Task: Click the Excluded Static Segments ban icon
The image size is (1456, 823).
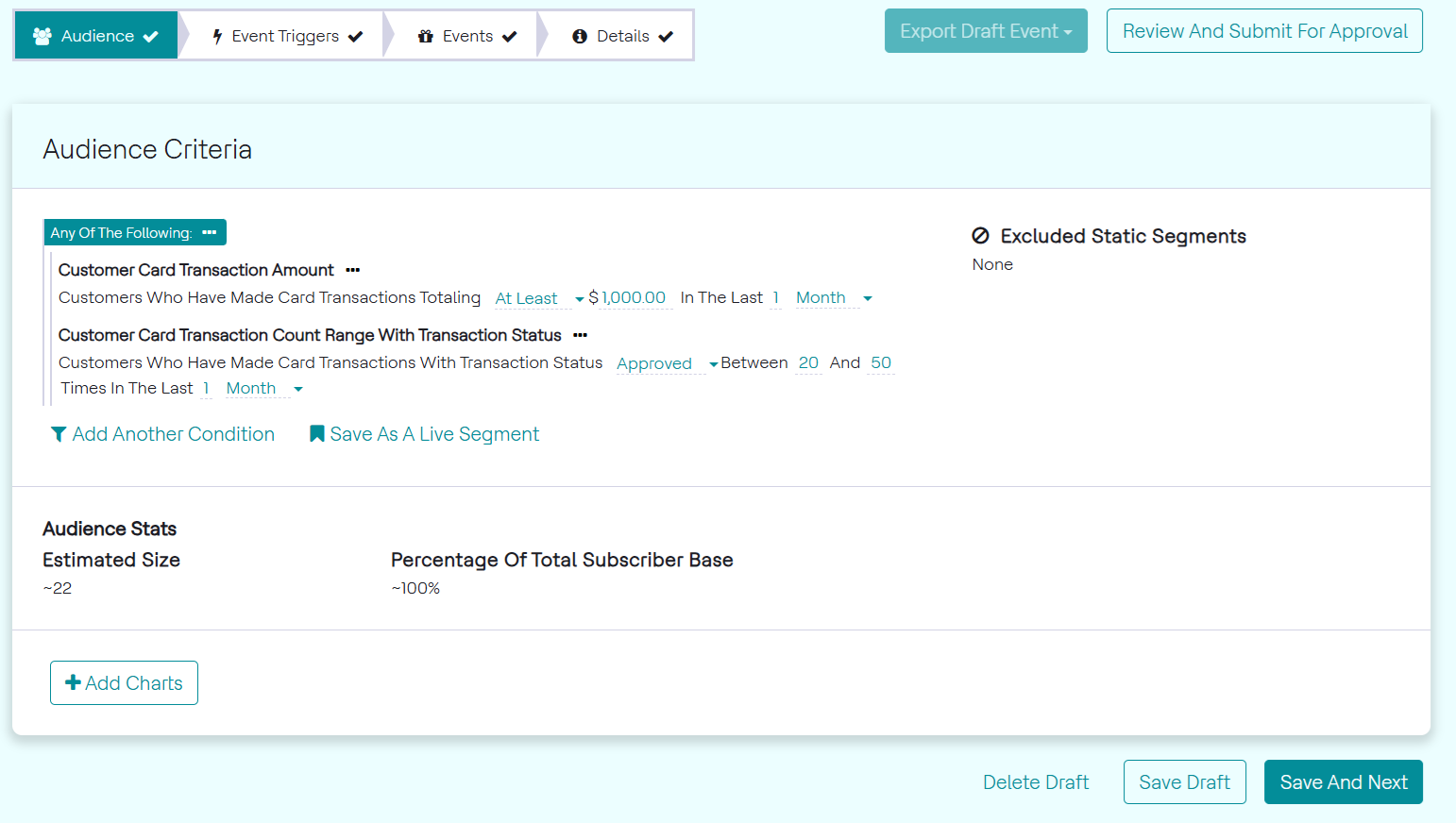Action: pos(981,236)
